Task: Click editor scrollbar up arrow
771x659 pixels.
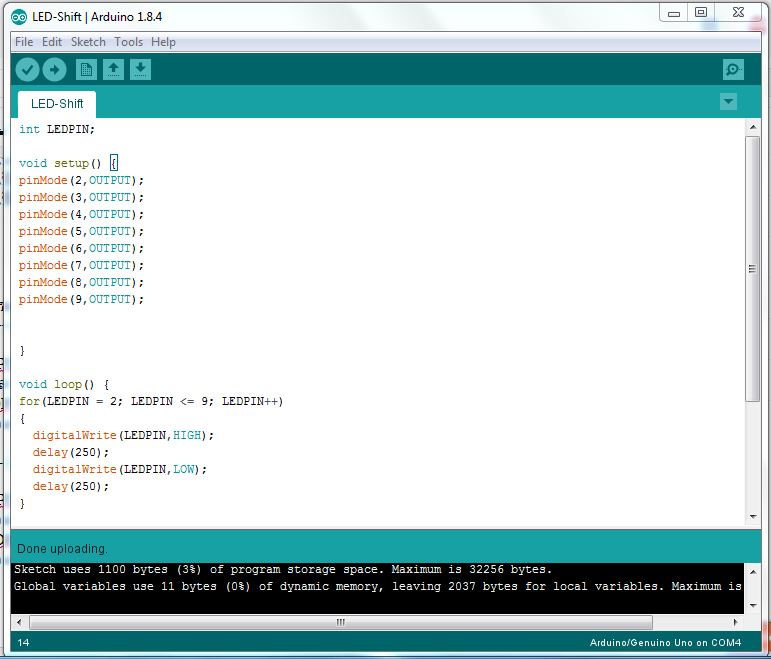Action: point(753,127)
